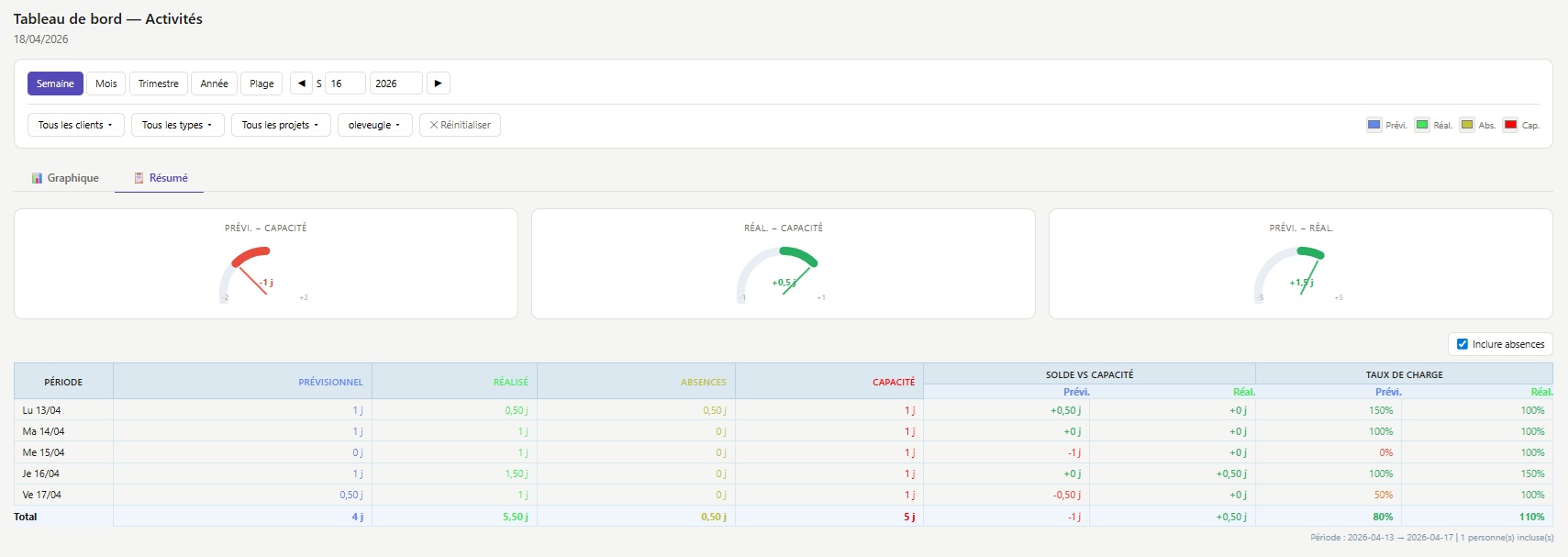
Task: Click the blue Prévi. legend swatch
Action: pos(1373,125)
